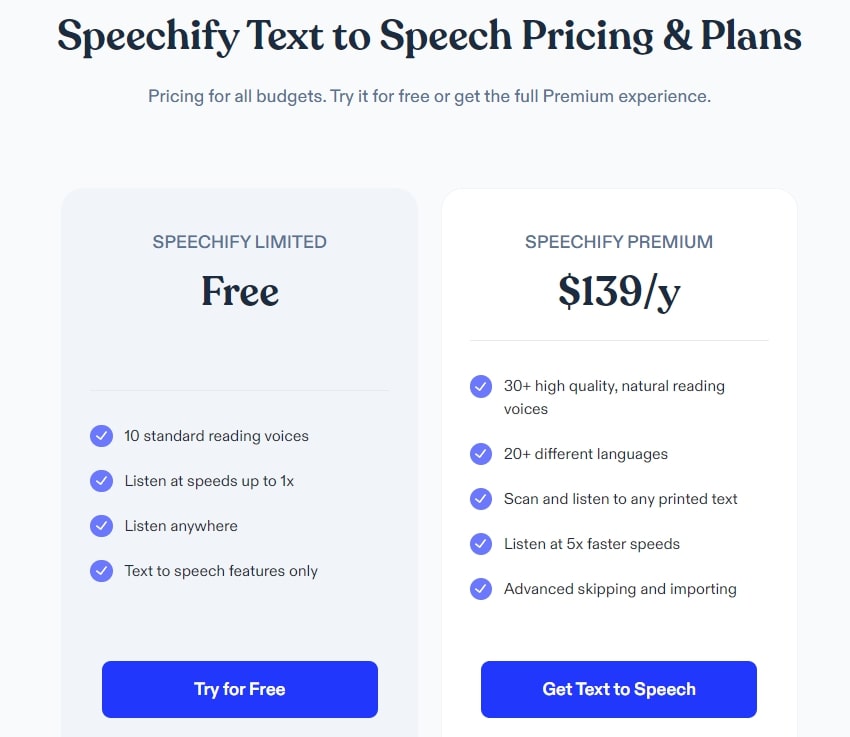Click checkmark beside Scan and listen to printed text
The image size is (850, 737).
[x=481, y=499]
